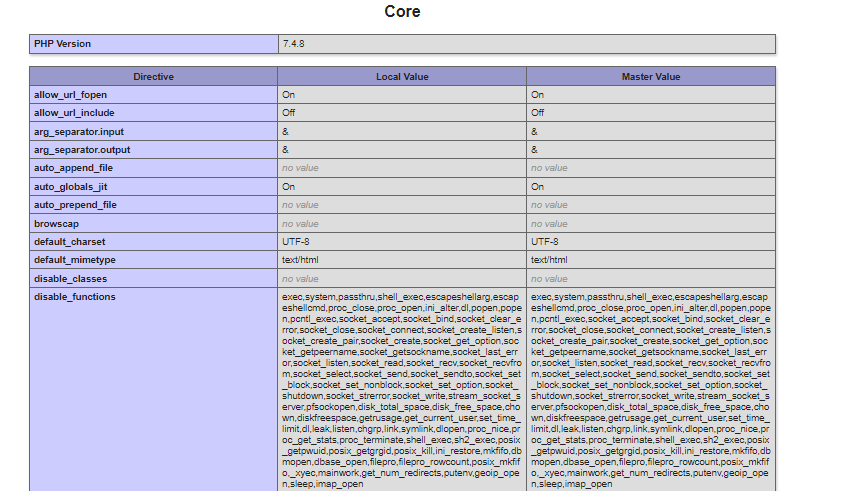This screenshot has height=491, width=867.
Task: Click the arg_separator.input directive name
Action: tap(79, 131)
